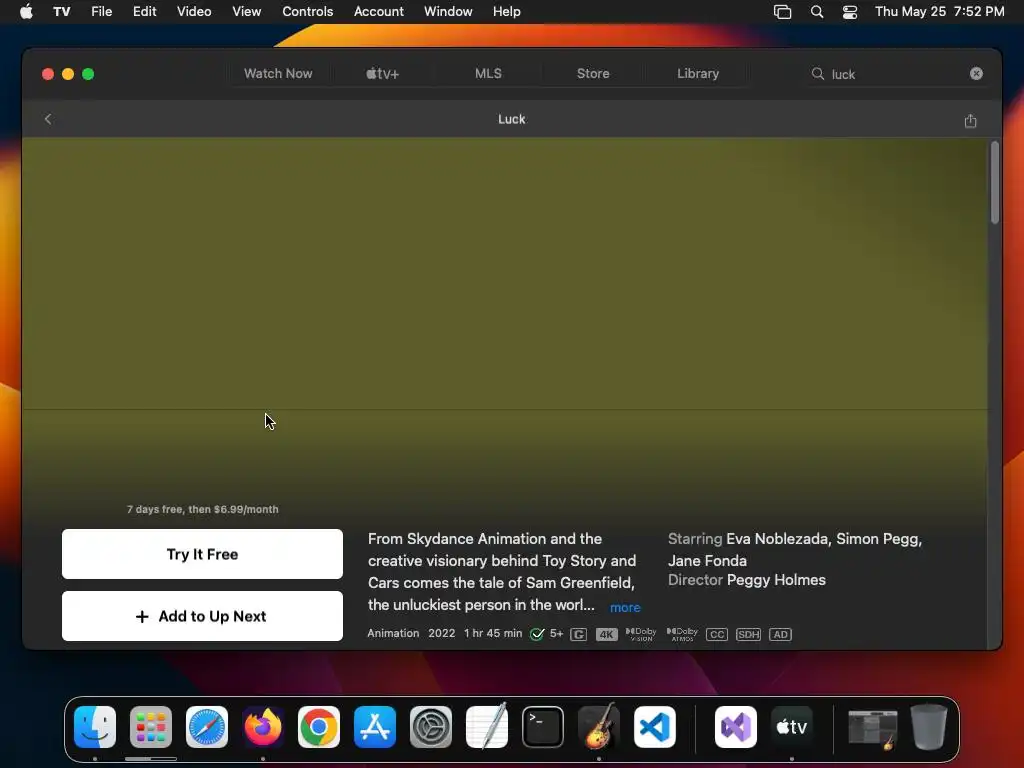Go to the Store tab
The width and height of the screenshot is (1024, 768).
pos(593,74)
